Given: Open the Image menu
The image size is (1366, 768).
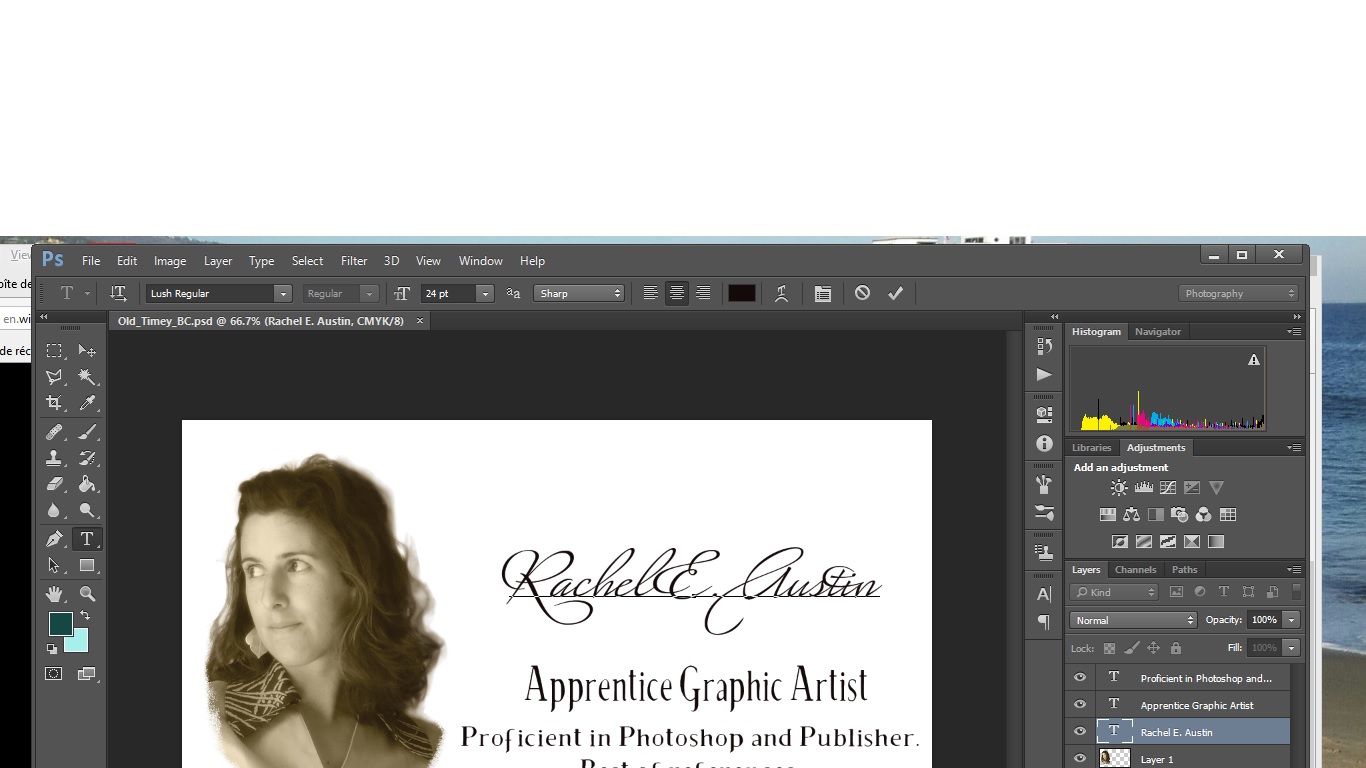Looking at the screenshot, I should point(170,261).
